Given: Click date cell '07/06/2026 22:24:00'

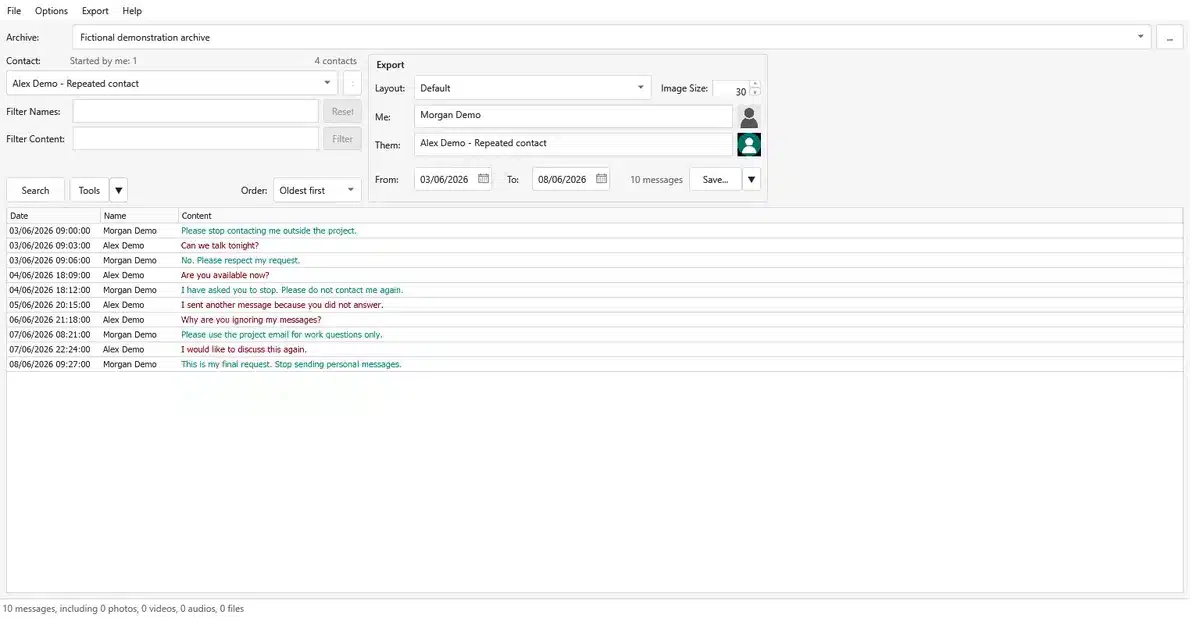Looking at the screenshot, I should click(x=50, y=350).
